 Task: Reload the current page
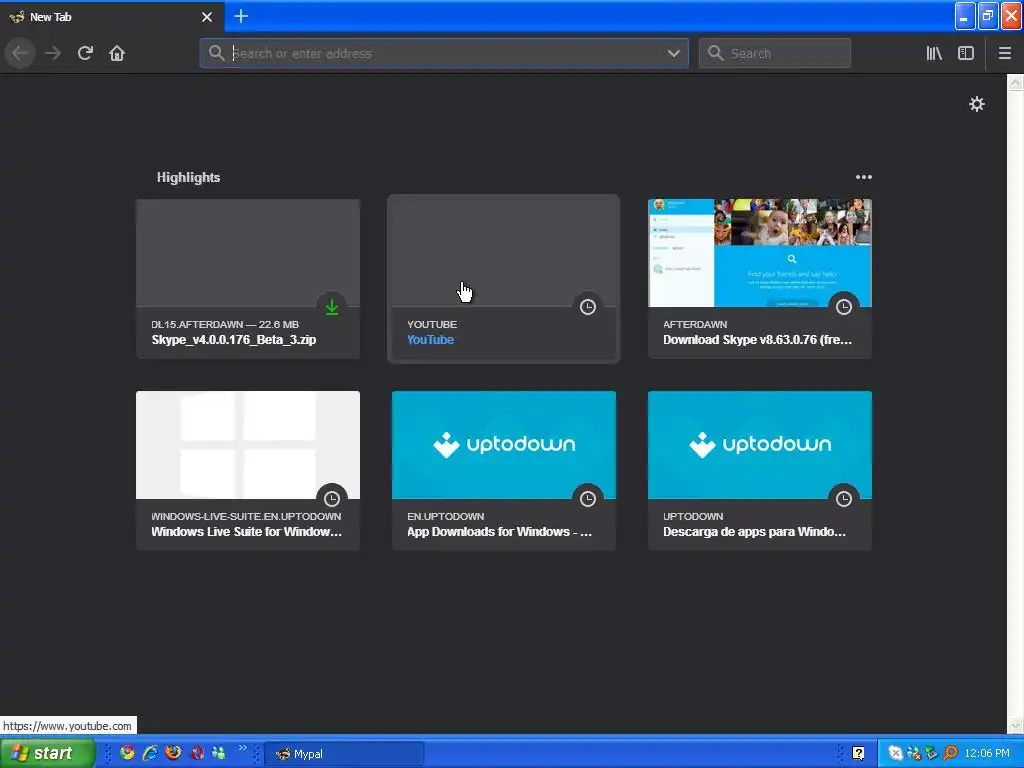pos(85,53)
